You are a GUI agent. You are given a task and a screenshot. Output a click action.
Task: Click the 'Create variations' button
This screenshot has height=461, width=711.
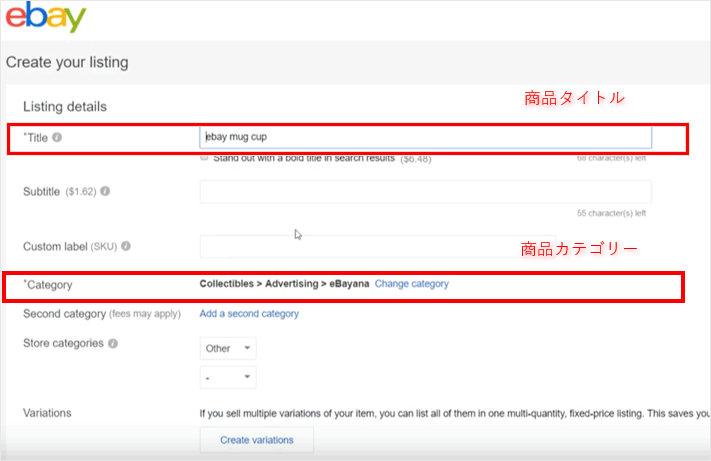click(257, 440)
